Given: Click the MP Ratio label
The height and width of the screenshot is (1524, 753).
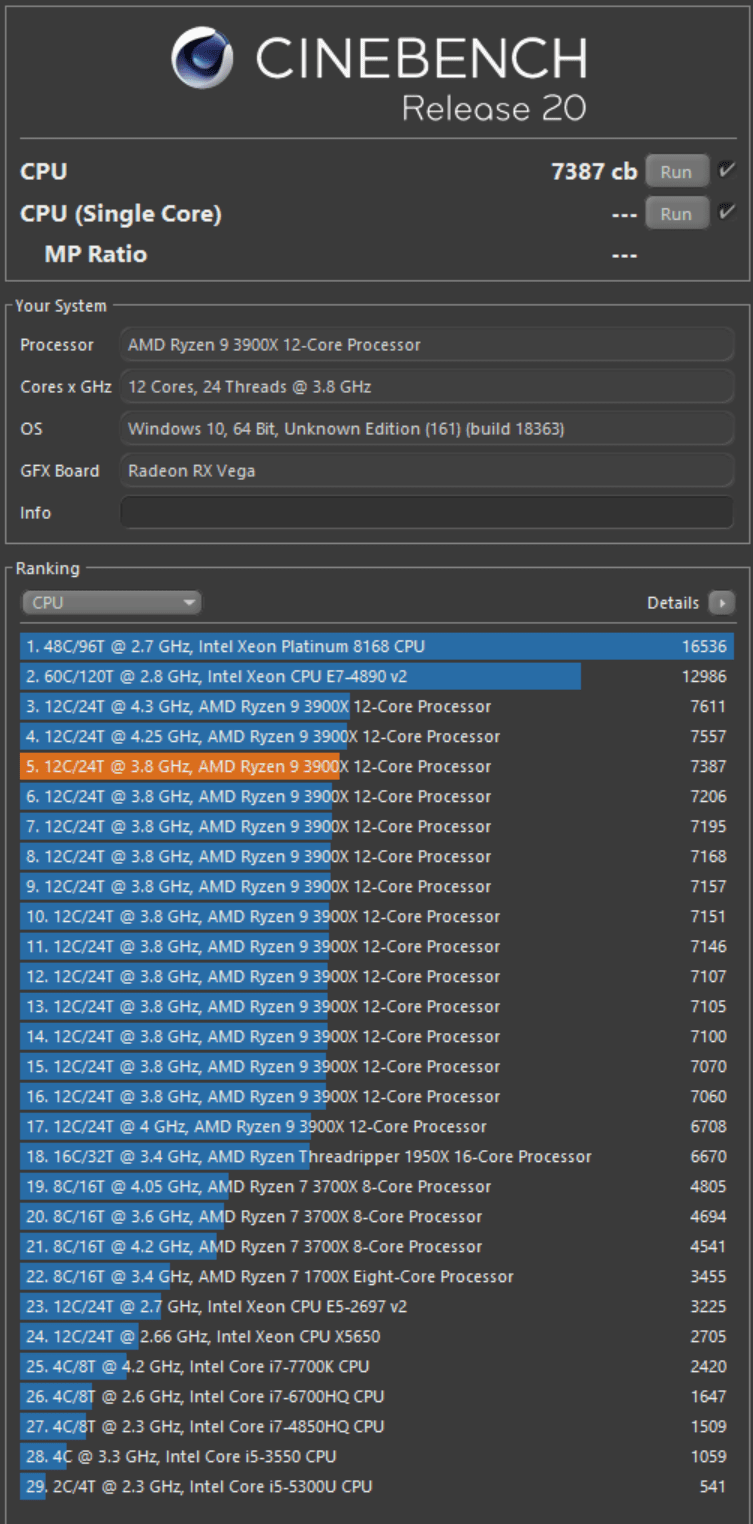Looking at the screenshot, I should (96, 254).
